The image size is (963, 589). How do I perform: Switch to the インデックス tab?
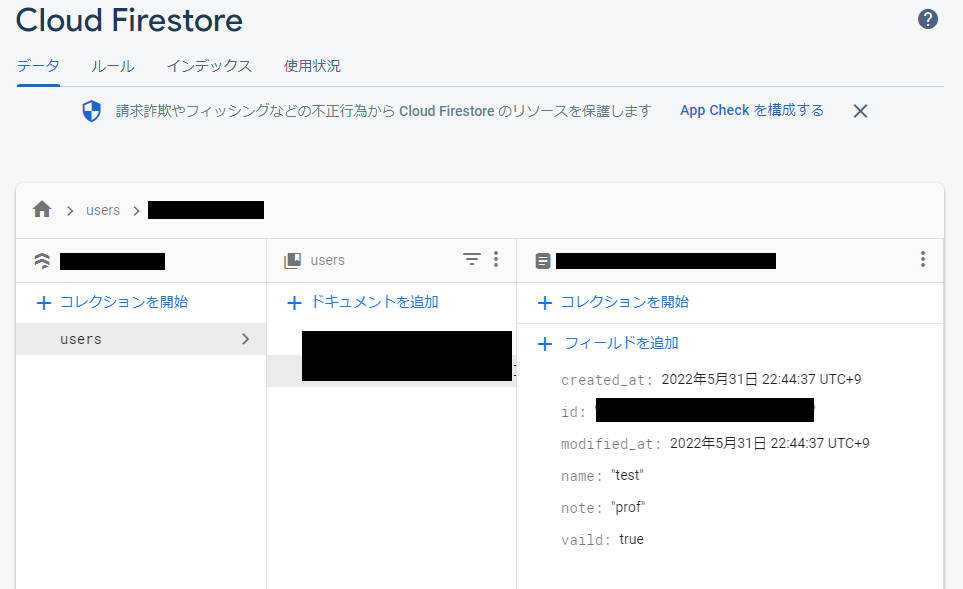(x=209, y=66)
